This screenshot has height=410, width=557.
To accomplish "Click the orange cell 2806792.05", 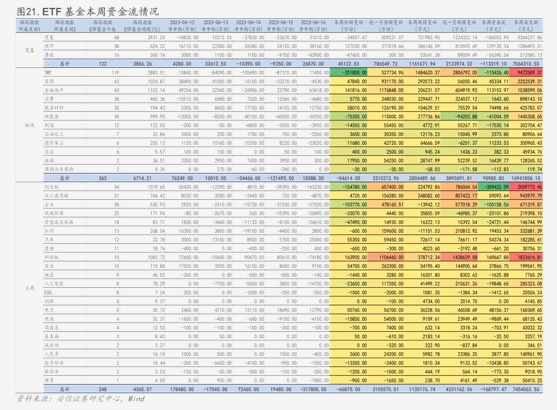I will pyautogui.click(x=460, y=72).
